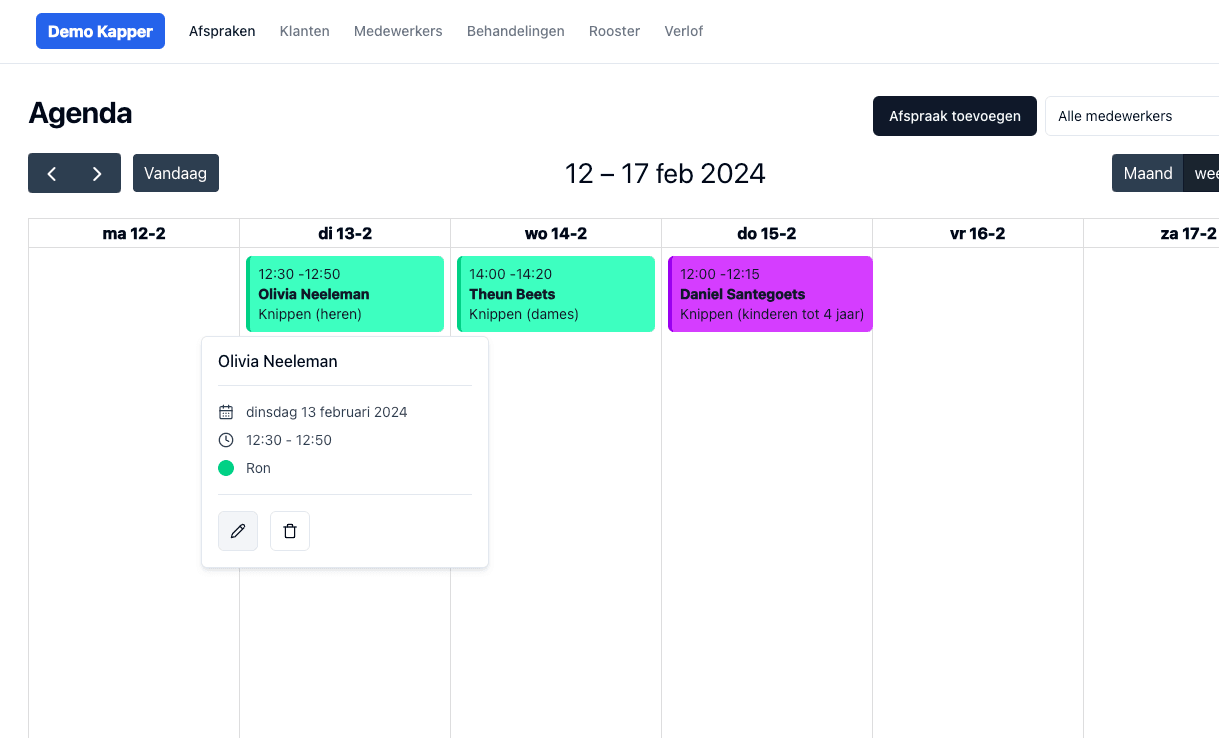Viewport: 1219px width, 738px height.
Task: Open the Klanten tab
Action: 304,31
